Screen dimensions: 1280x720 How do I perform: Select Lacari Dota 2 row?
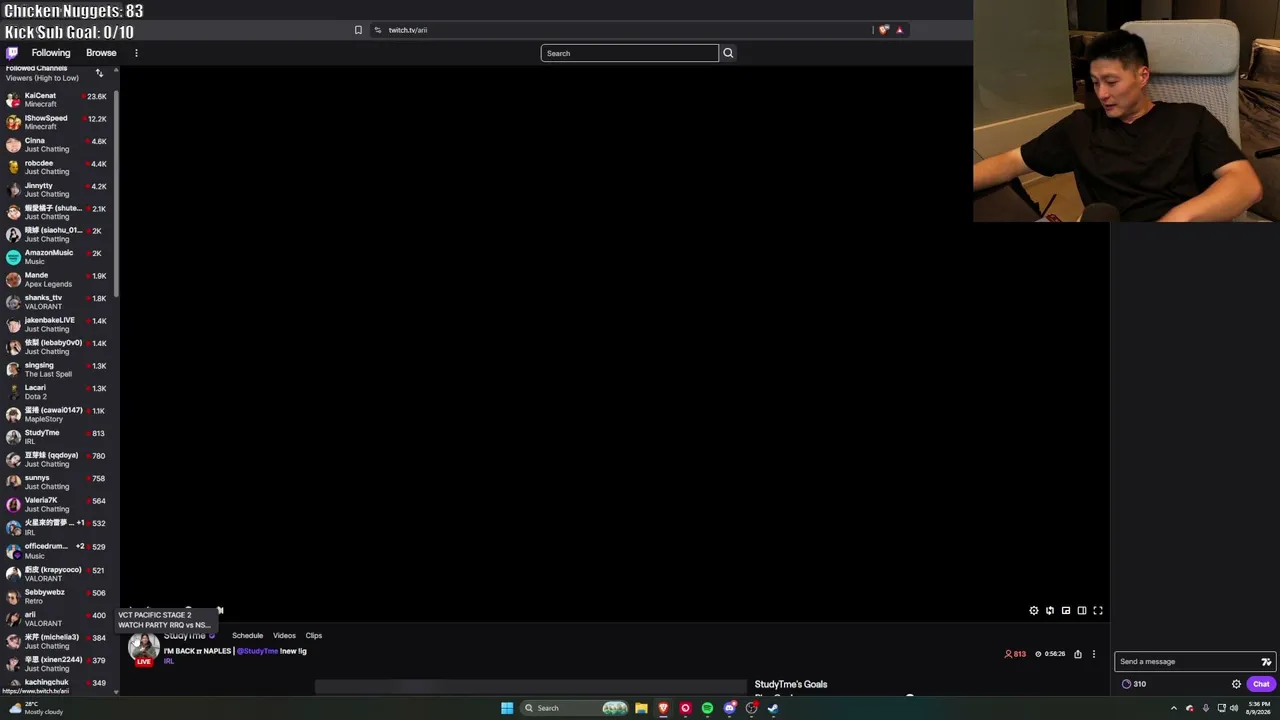coord(57,392)
